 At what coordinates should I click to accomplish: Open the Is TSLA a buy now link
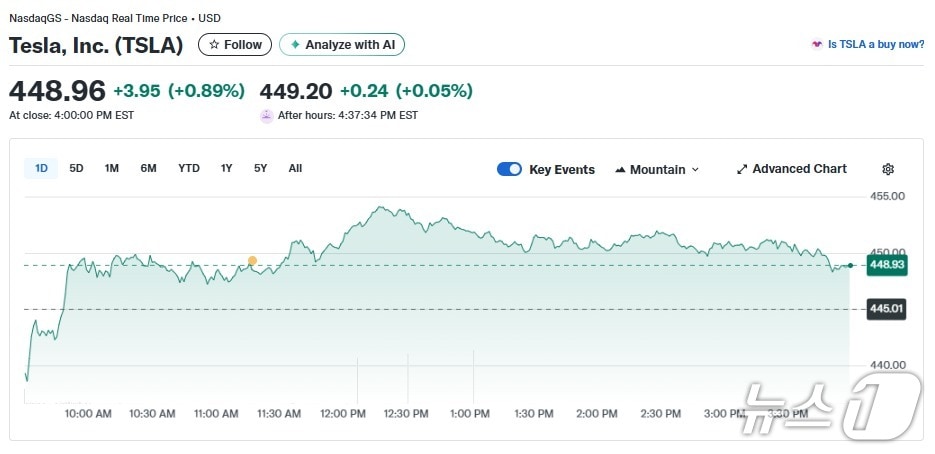click(876, 45)
